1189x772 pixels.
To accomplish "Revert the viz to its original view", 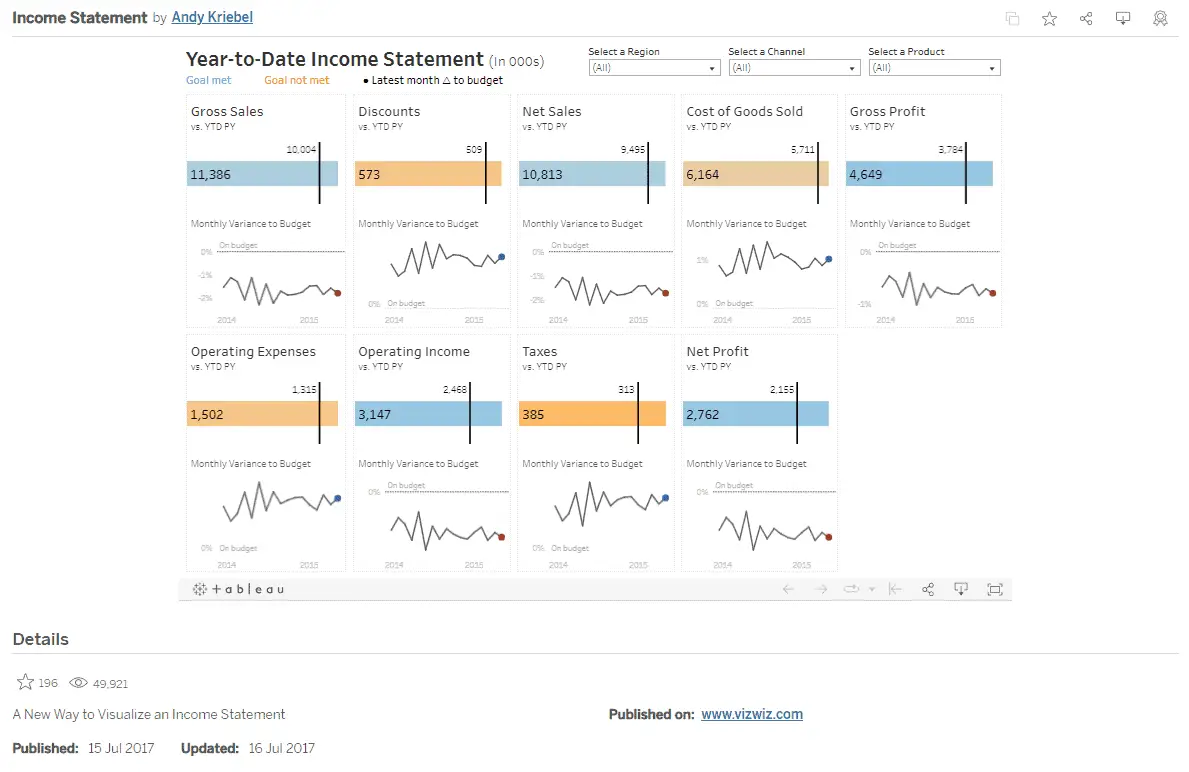I will pyautogui.click(x=895, y=589).
